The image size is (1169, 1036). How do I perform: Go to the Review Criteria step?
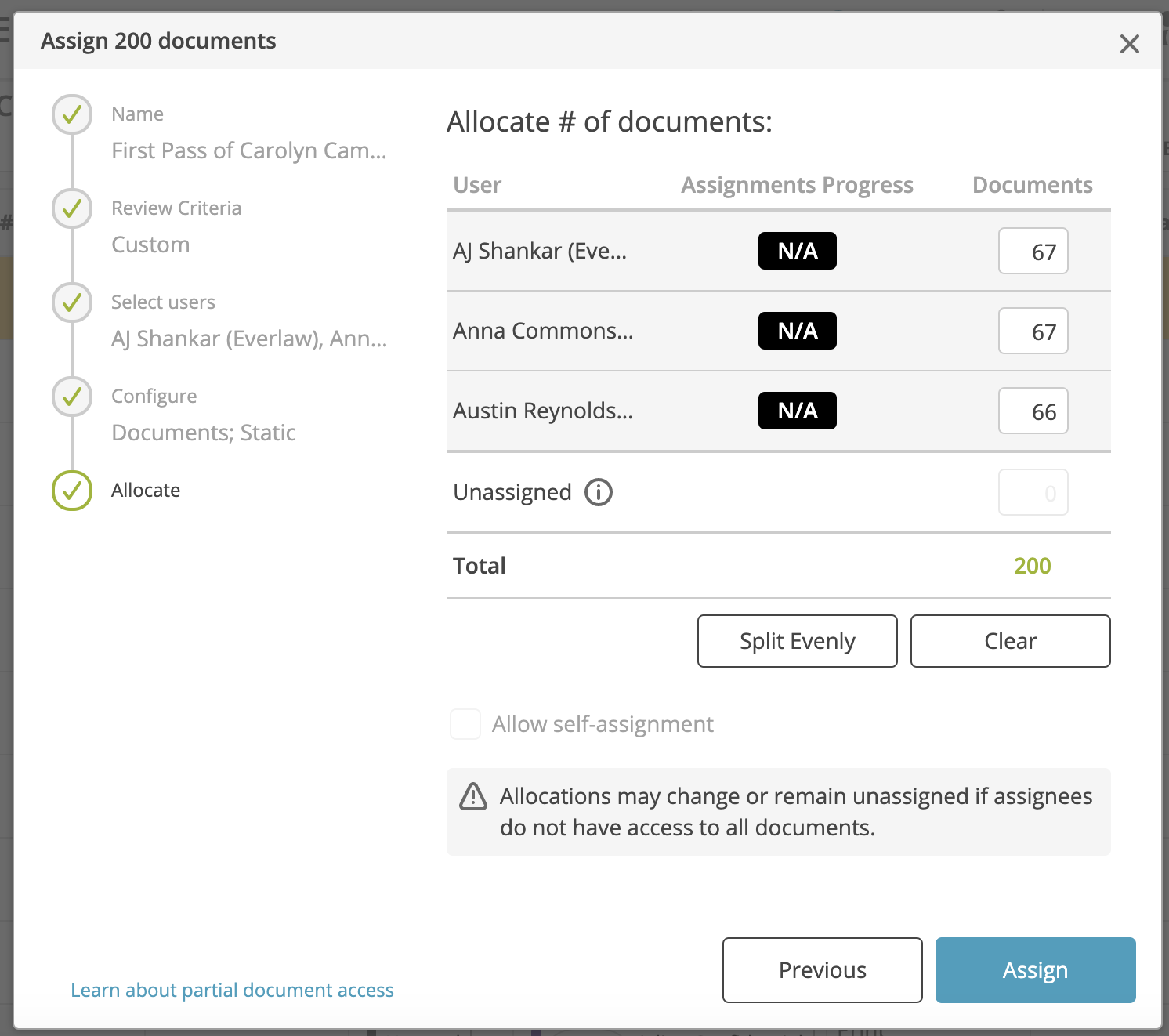coord(176,208)
